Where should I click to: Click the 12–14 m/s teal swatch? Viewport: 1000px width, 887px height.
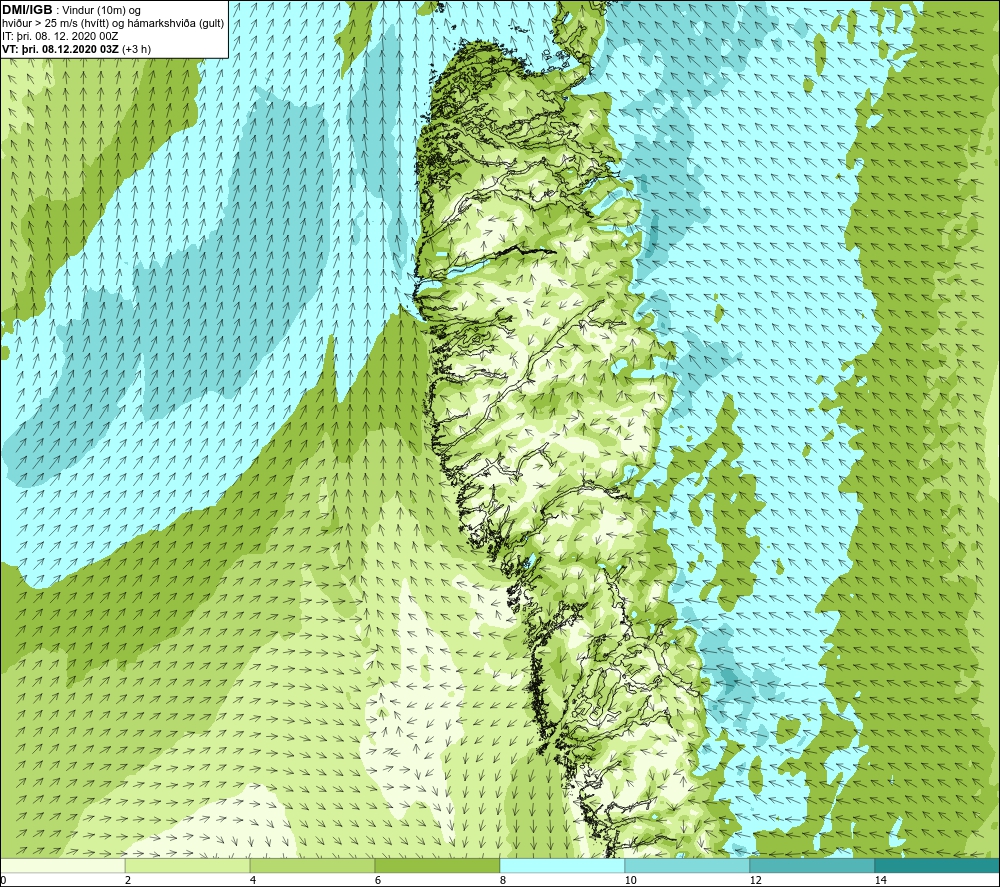pyautogui.click(x=812, y=865)
